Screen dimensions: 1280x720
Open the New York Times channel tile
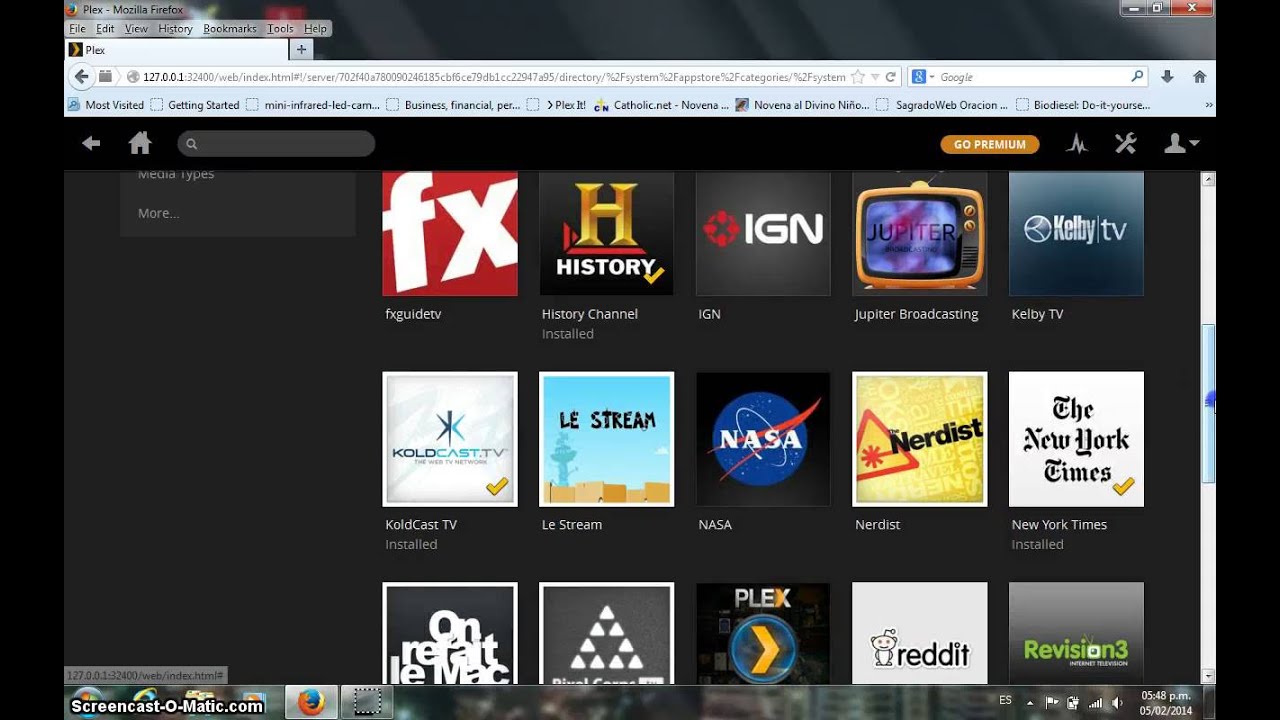tap(1076, 439)
